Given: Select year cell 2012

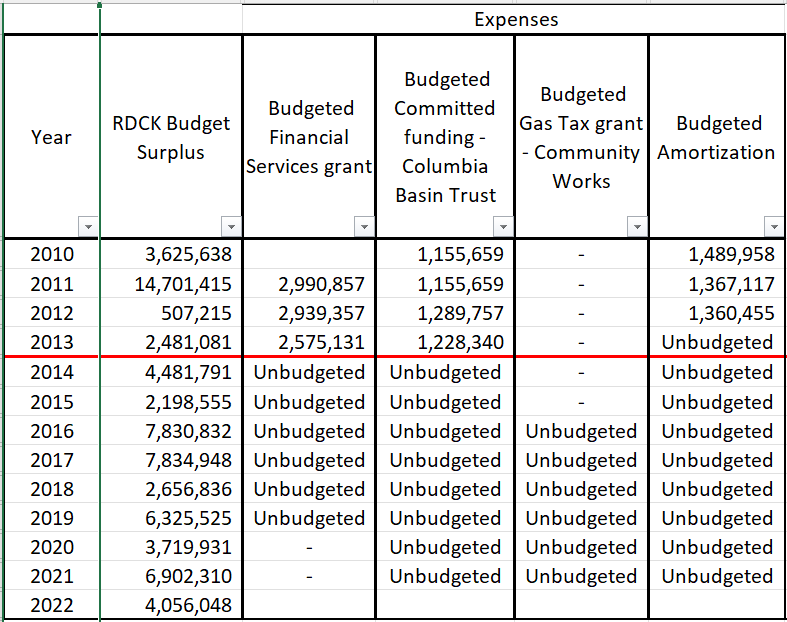Looking at the screenshot, I should 51,313.
